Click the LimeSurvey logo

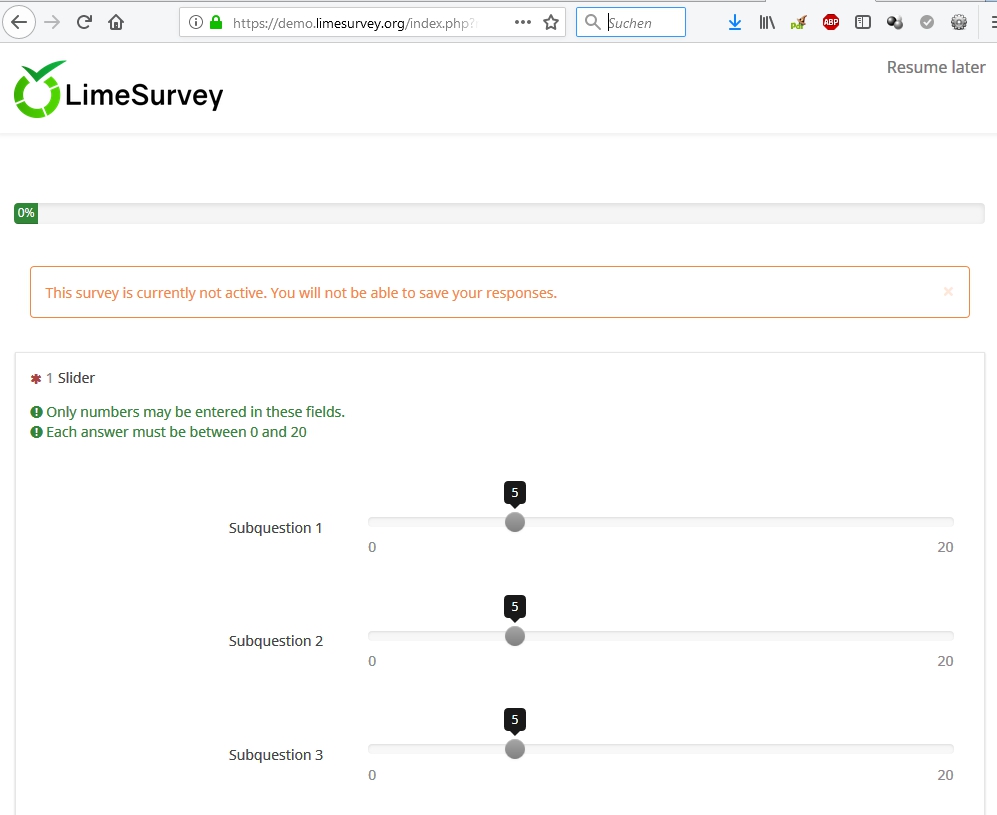pos(119,90)
